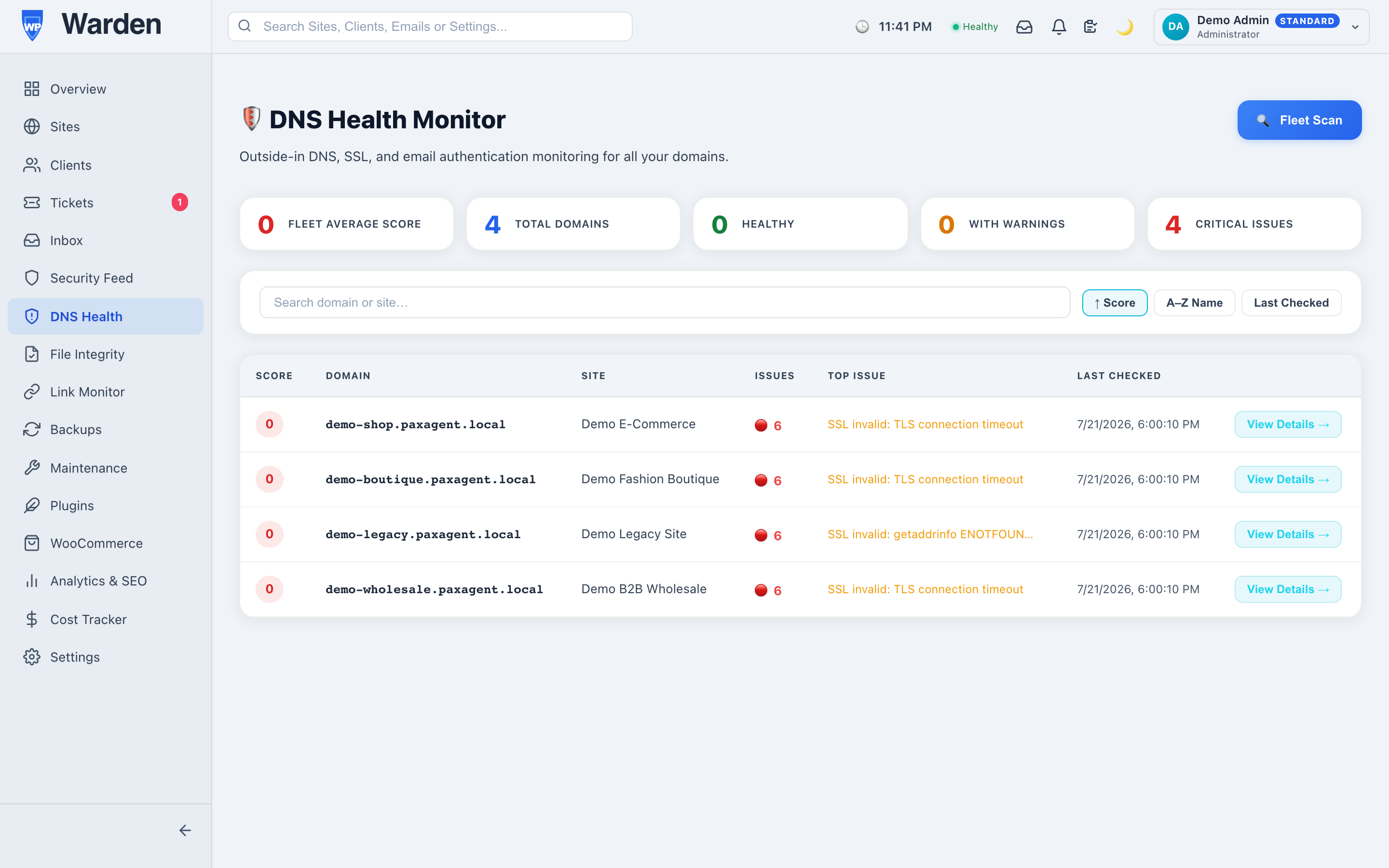Image resolution: width=1389 pixels, height=868 pixels.
Task: View Details for demo-boutique.paxagent.local
Action: 1288,479
